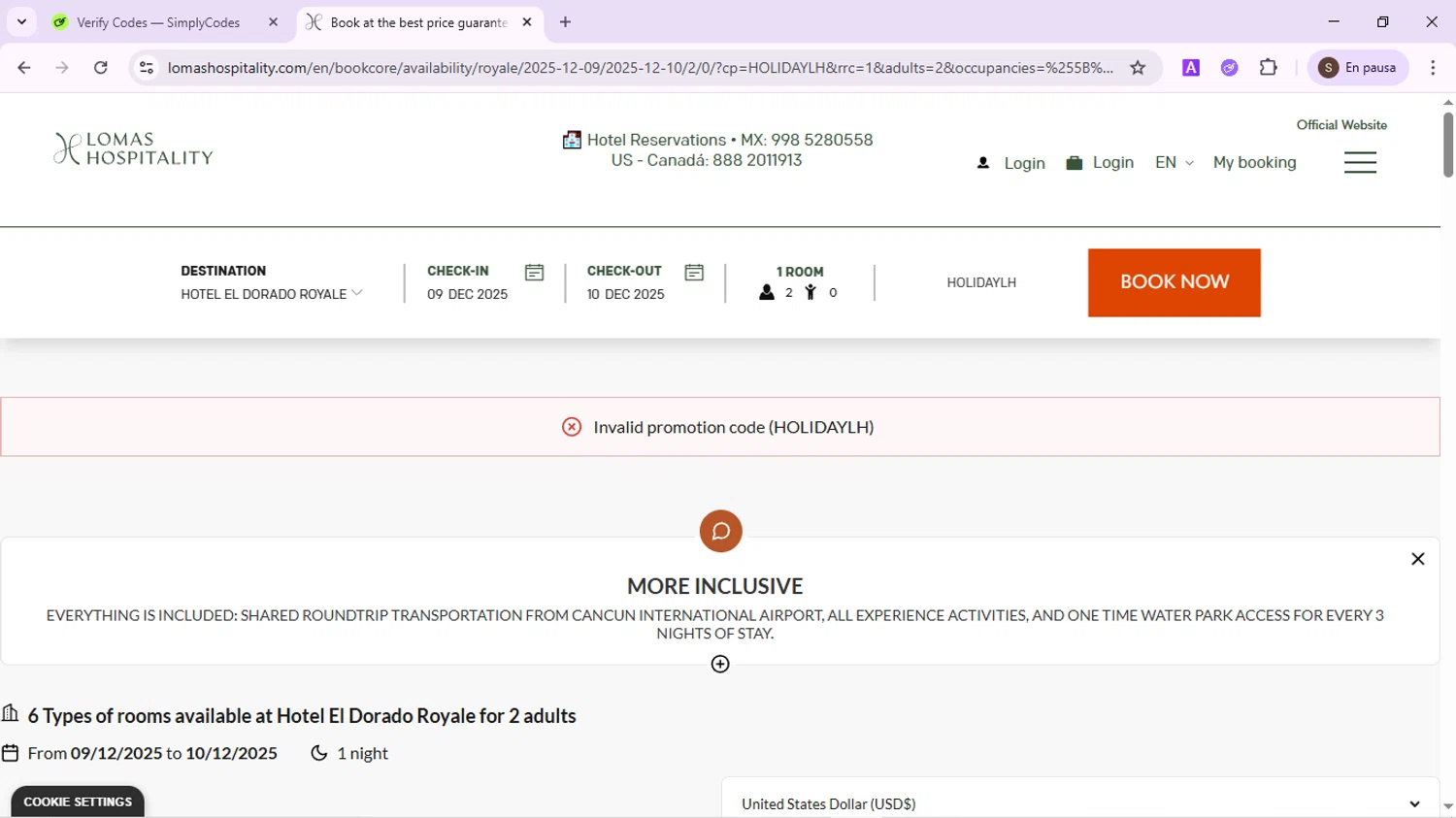Click the purple A extension icon

[1191, 68]
